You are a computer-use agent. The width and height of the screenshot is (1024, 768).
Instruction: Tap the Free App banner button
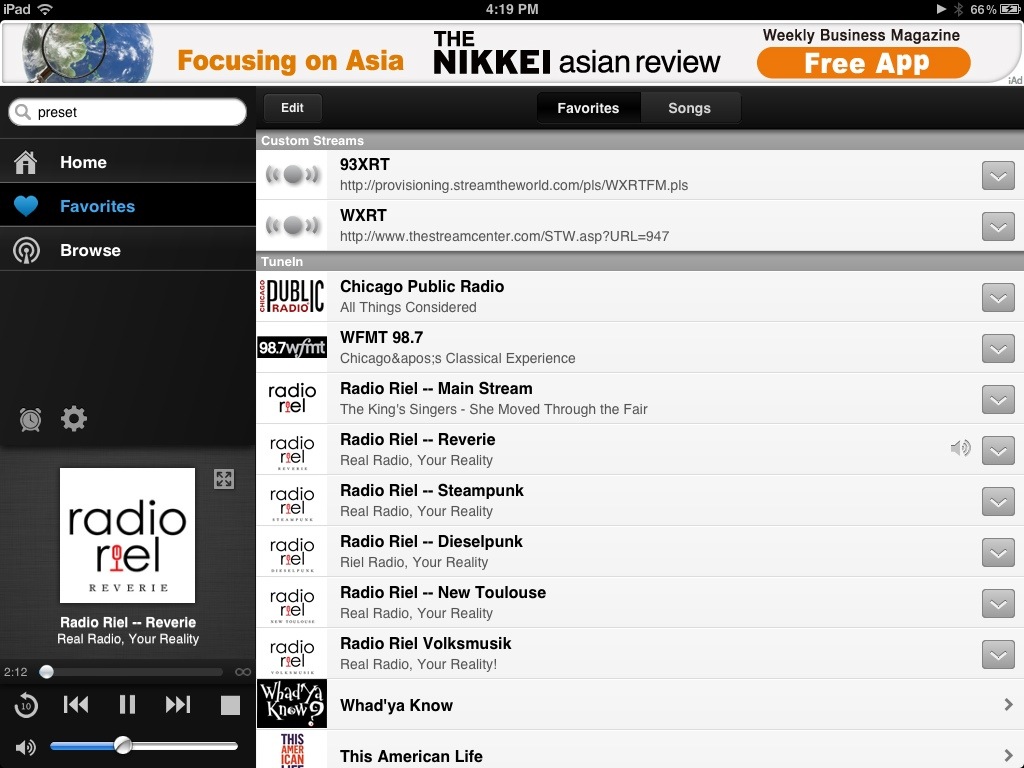tap(862, 63)
